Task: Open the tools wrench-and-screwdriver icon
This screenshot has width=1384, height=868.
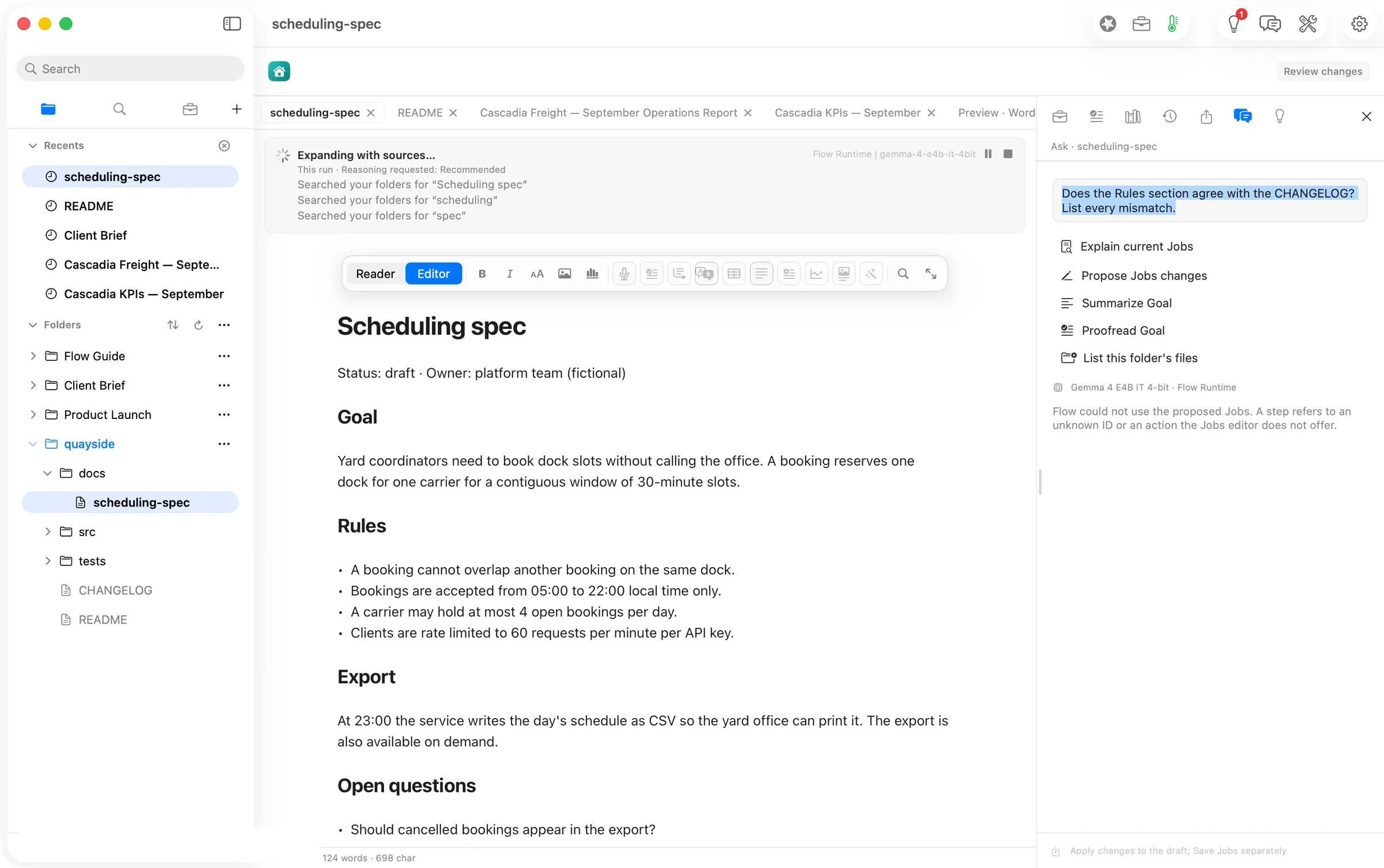Action: coord(1308,24)
